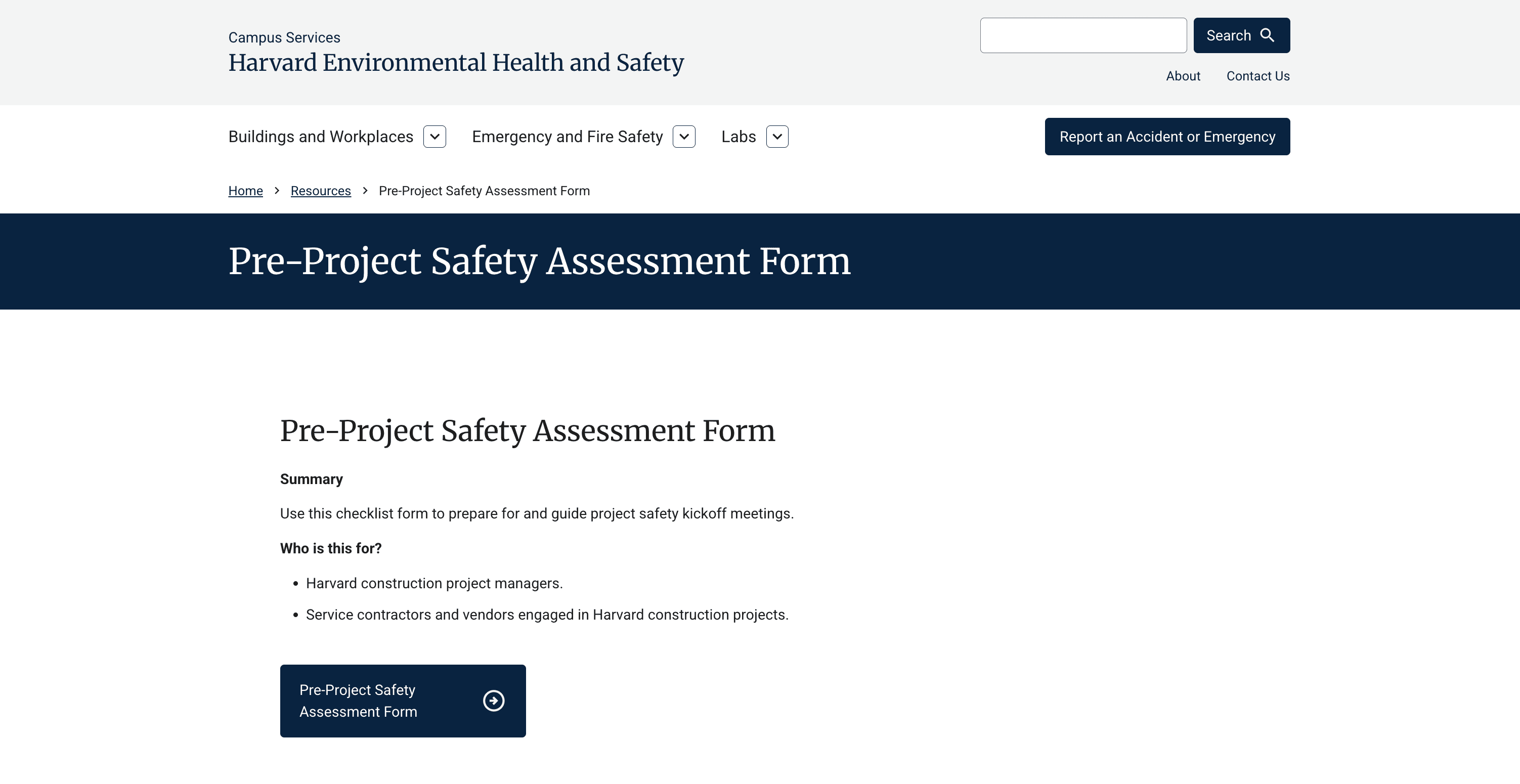Click the current page breadcrumb text
1520x784 pixels.
[x=484, y=191]
